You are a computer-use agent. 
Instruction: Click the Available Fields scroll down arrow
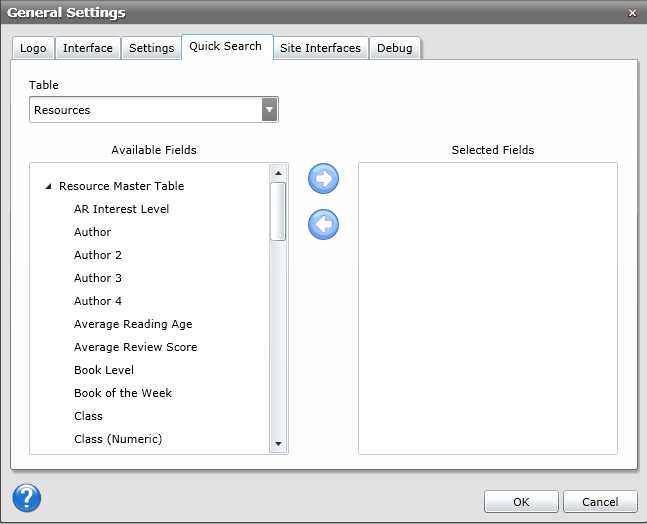(278, 443)
